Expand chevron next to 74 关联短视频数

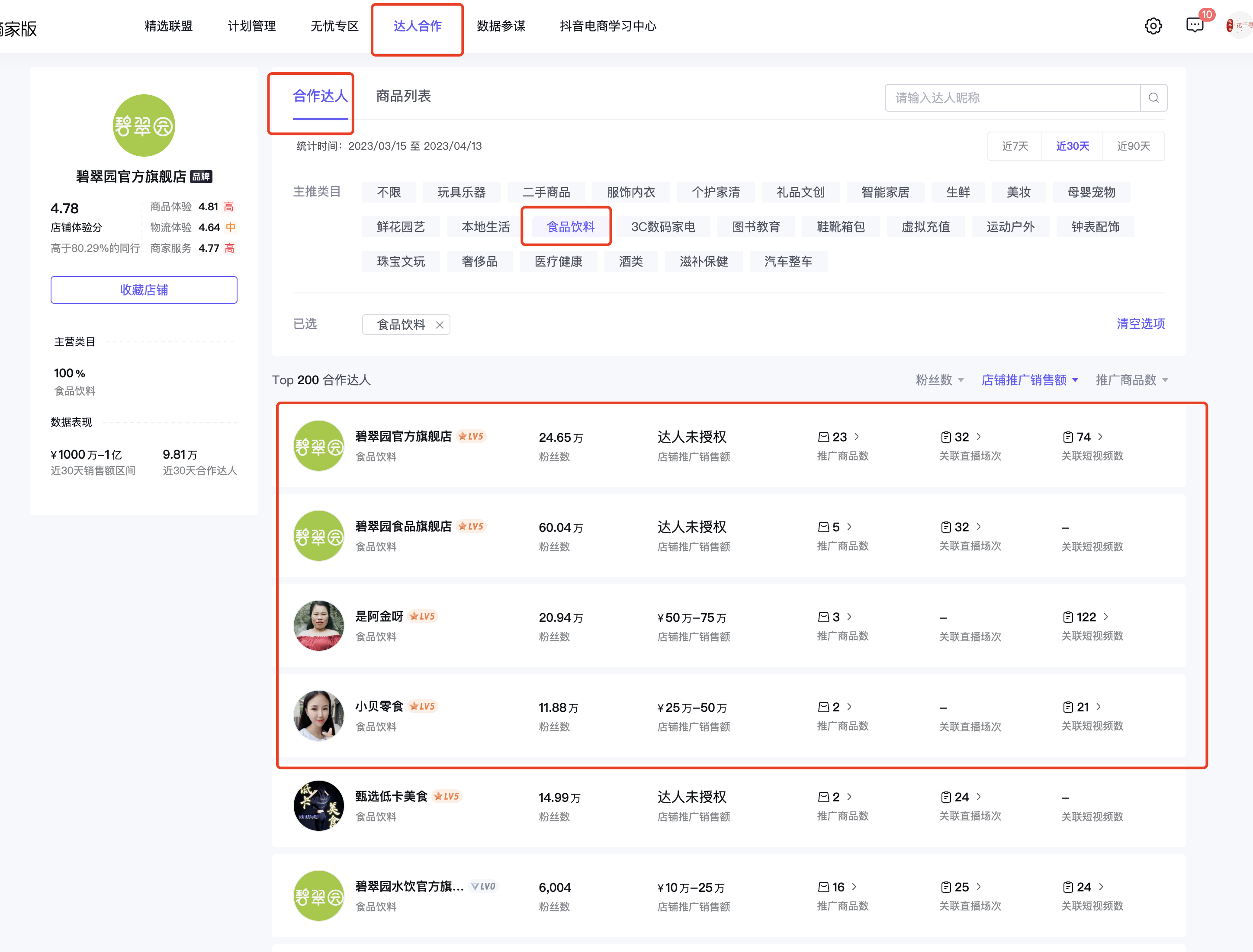pos(1100,437)
